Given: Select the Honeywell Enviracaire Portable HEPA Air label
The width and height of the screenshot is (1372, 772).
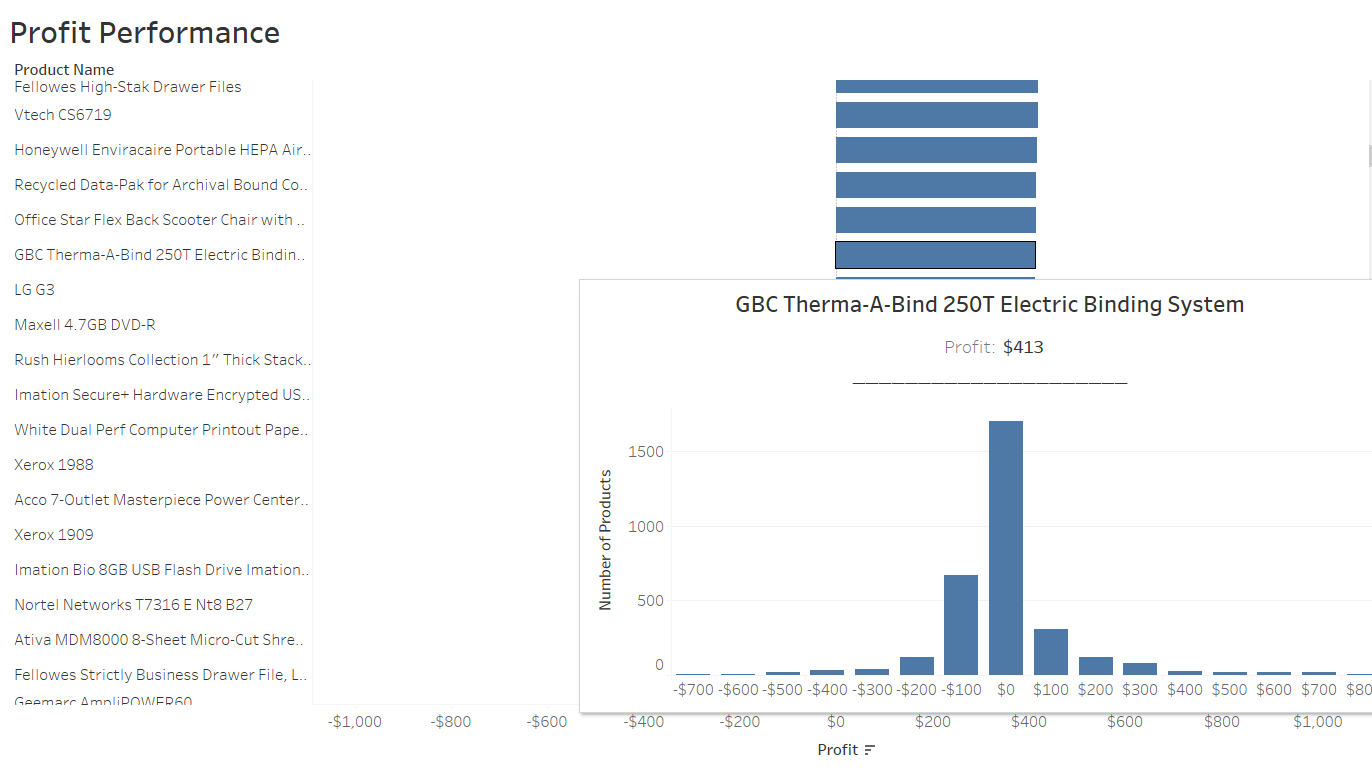Looking at the screenshot, I should tap(162, 150).
